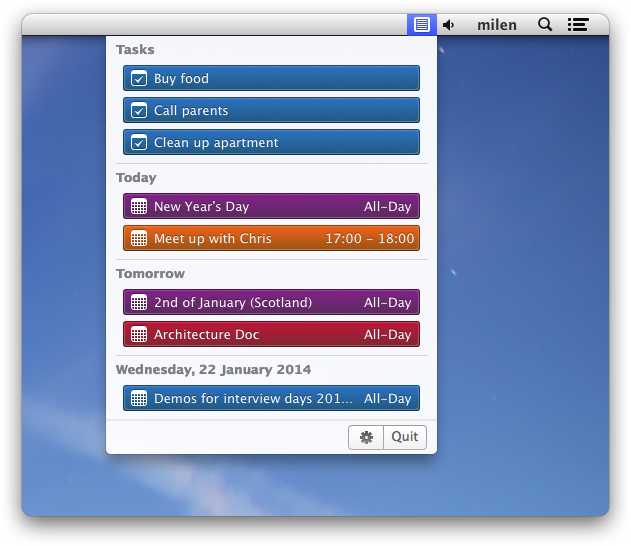Open the New Year's Day event

pos(271,206)
